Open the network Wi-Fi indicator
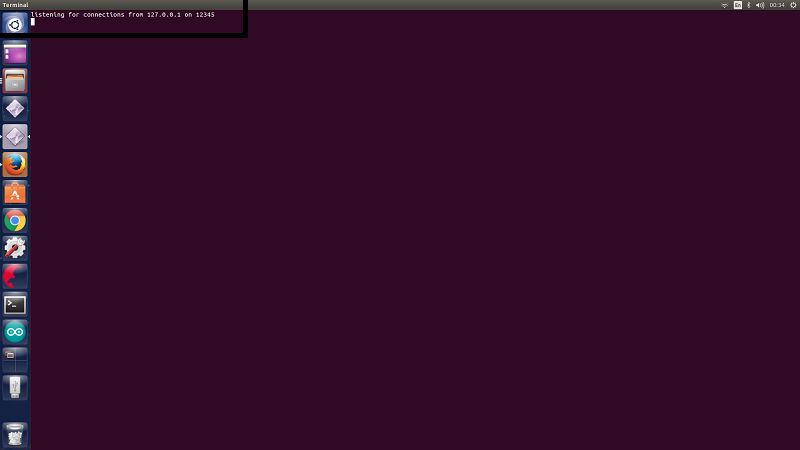Image resolution: width=800 pixels, height=450 pixels. point(724,5)
